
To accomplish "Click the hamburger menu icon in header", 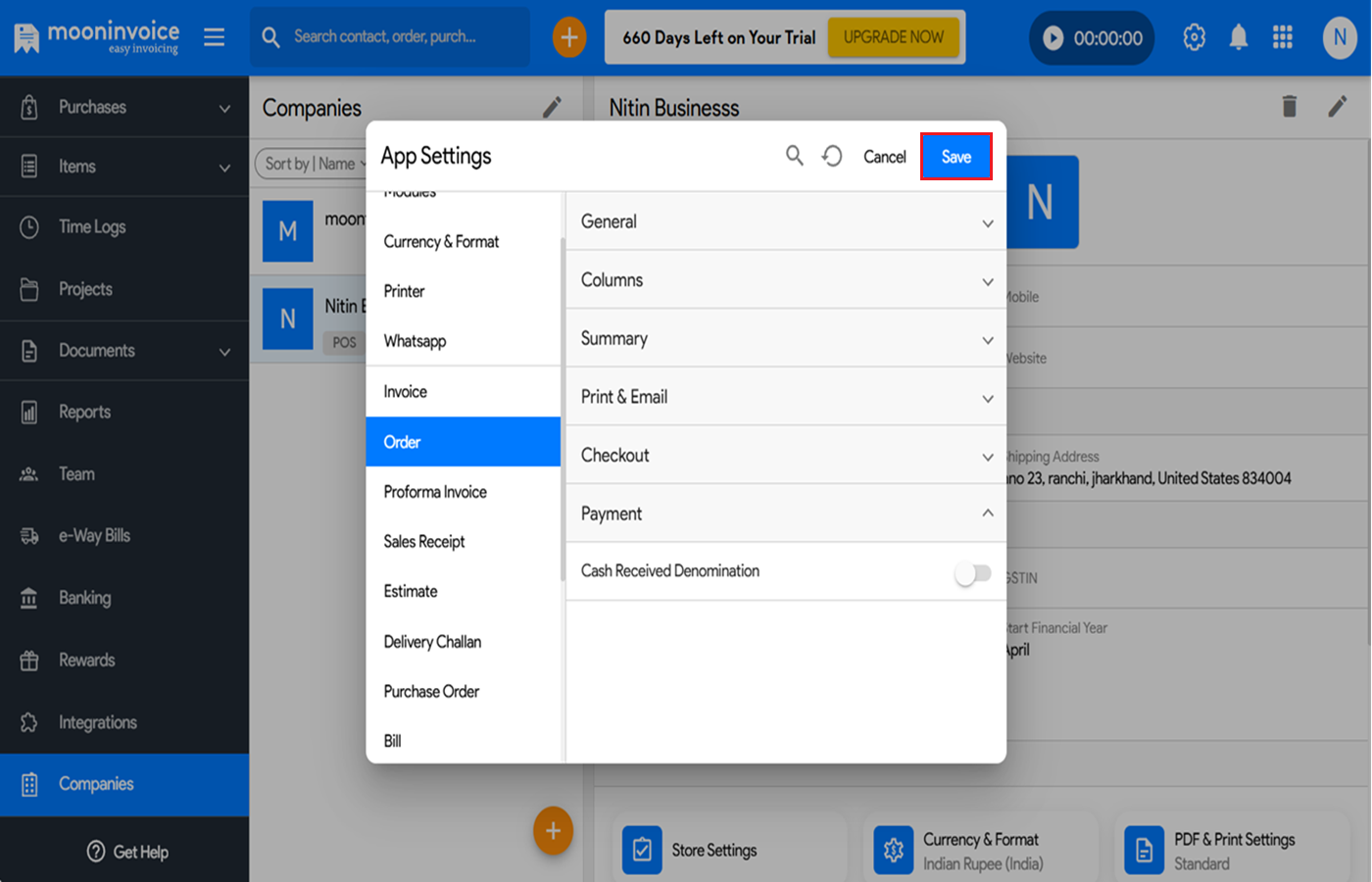I will (x=214, y=37).
